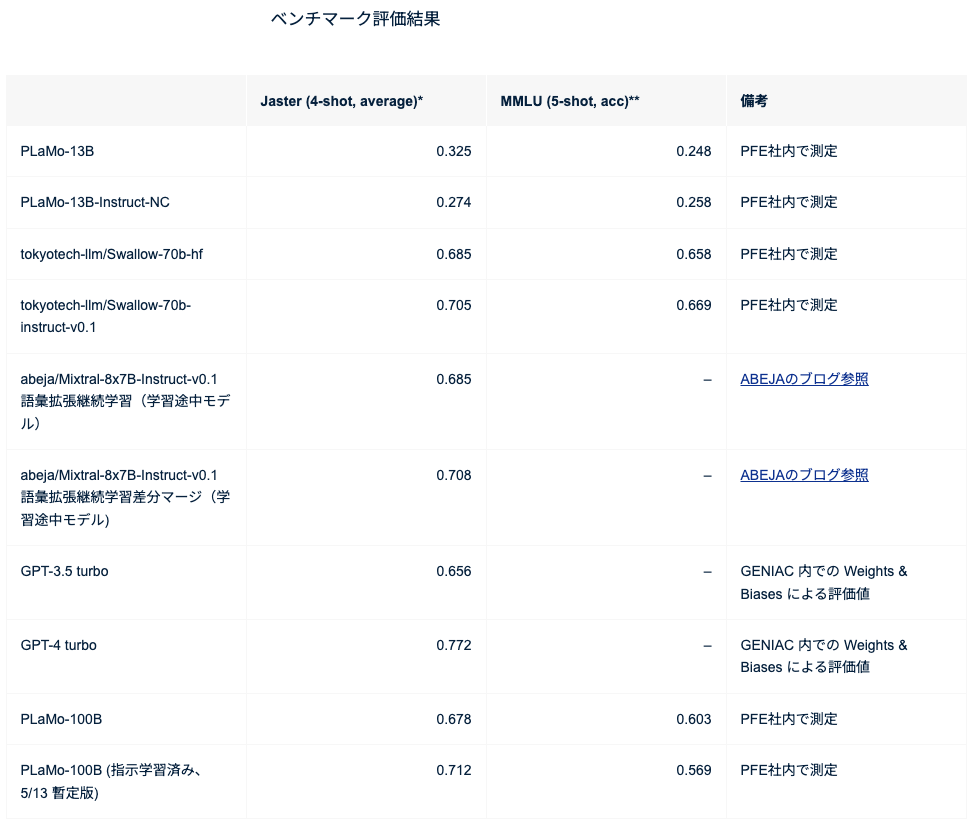
Task: Click the ベンチマーク評価結果 heading
Action: point(355,19)
